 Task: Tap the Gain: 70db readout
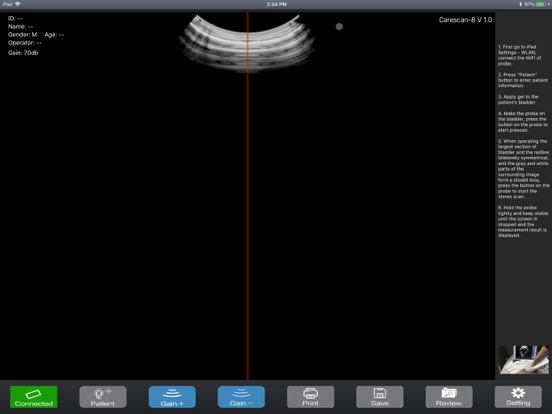[x=23, y=53]
